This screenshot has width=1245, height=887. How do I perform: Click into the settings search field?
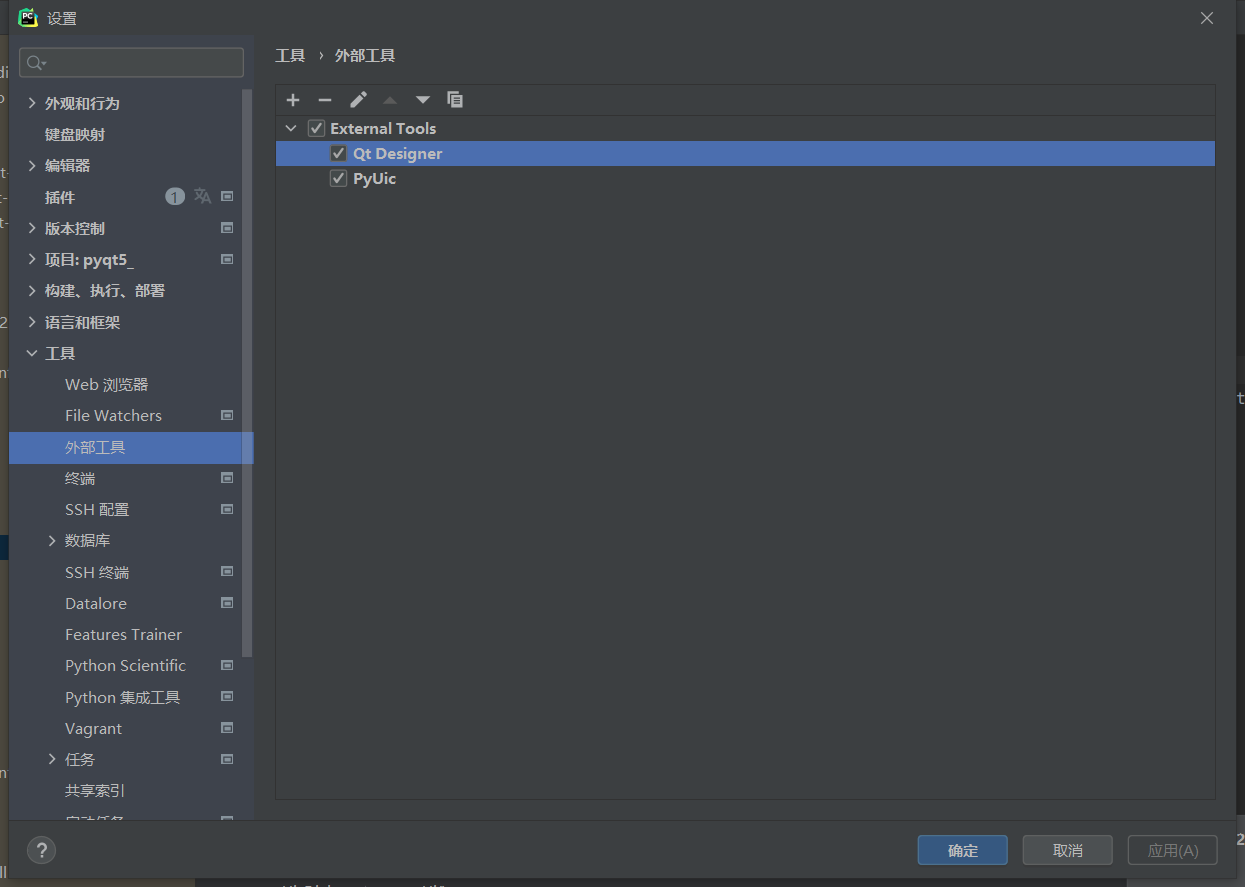[x=140, y=63]
